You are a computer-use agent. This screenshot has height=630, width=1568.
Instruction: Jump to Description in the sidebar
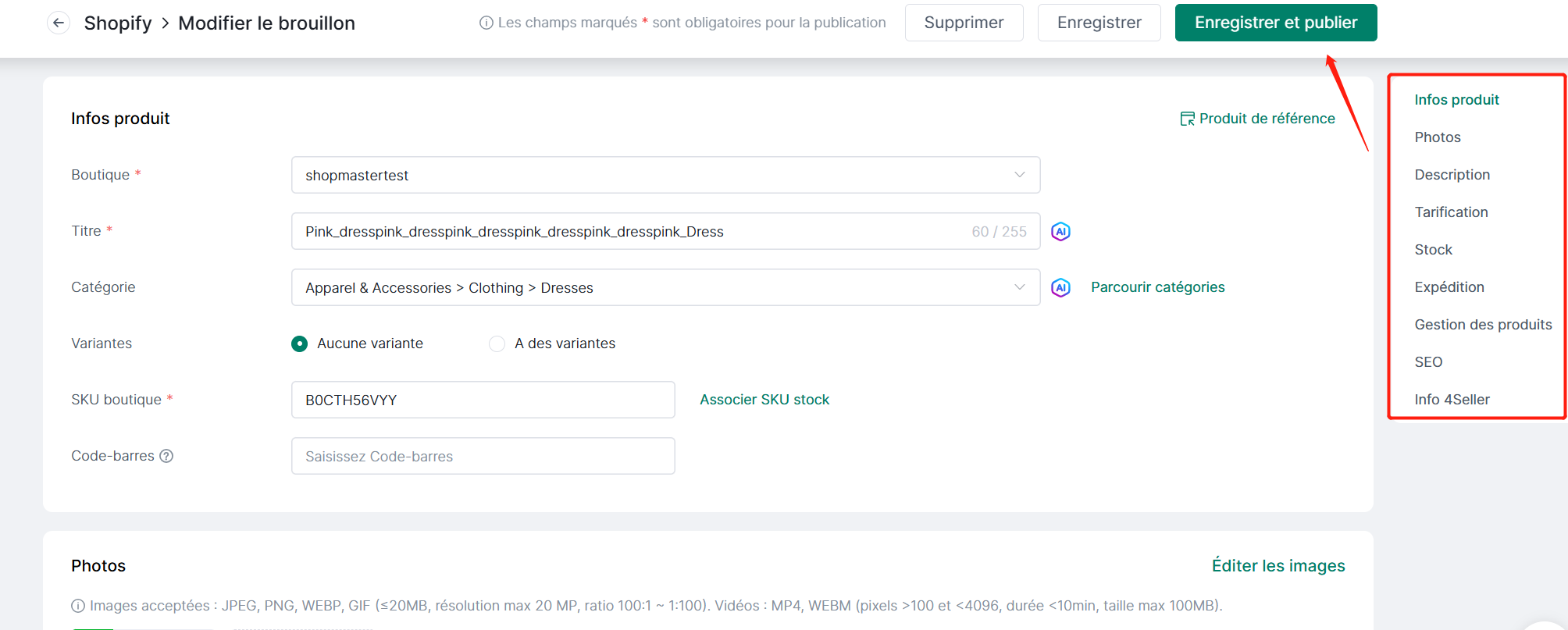[1452, 175]
